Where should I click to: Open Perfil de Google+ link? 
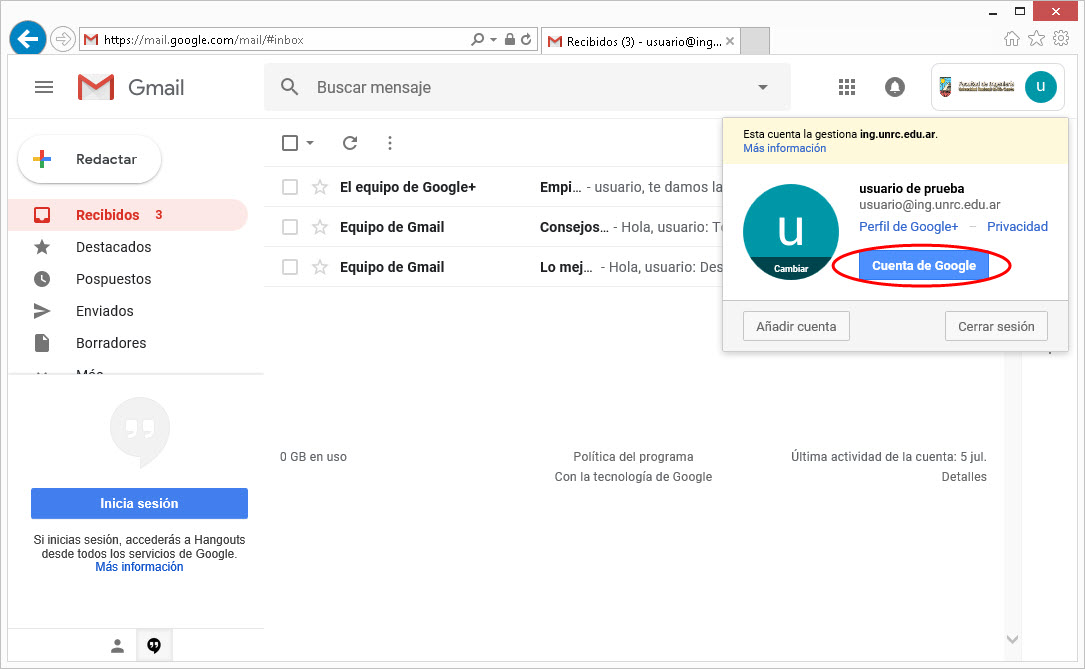pos(908,226)
